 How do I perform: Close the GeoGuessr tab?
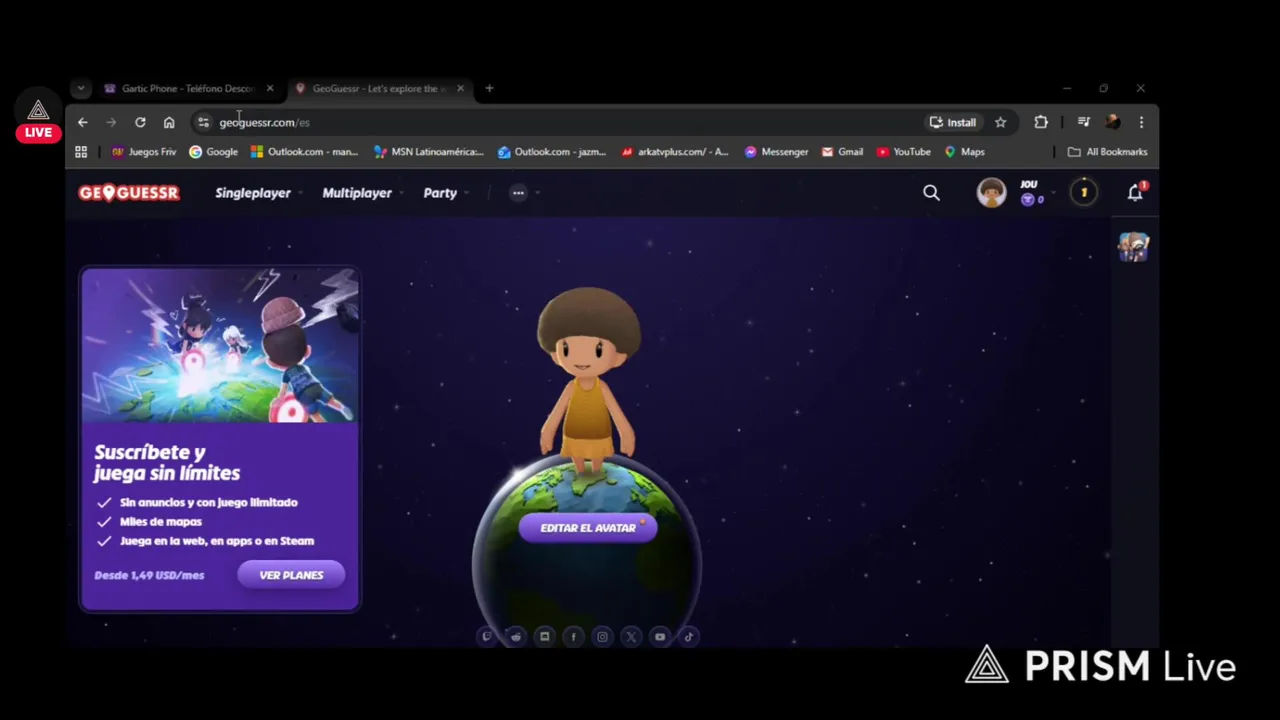pos(460,88)
